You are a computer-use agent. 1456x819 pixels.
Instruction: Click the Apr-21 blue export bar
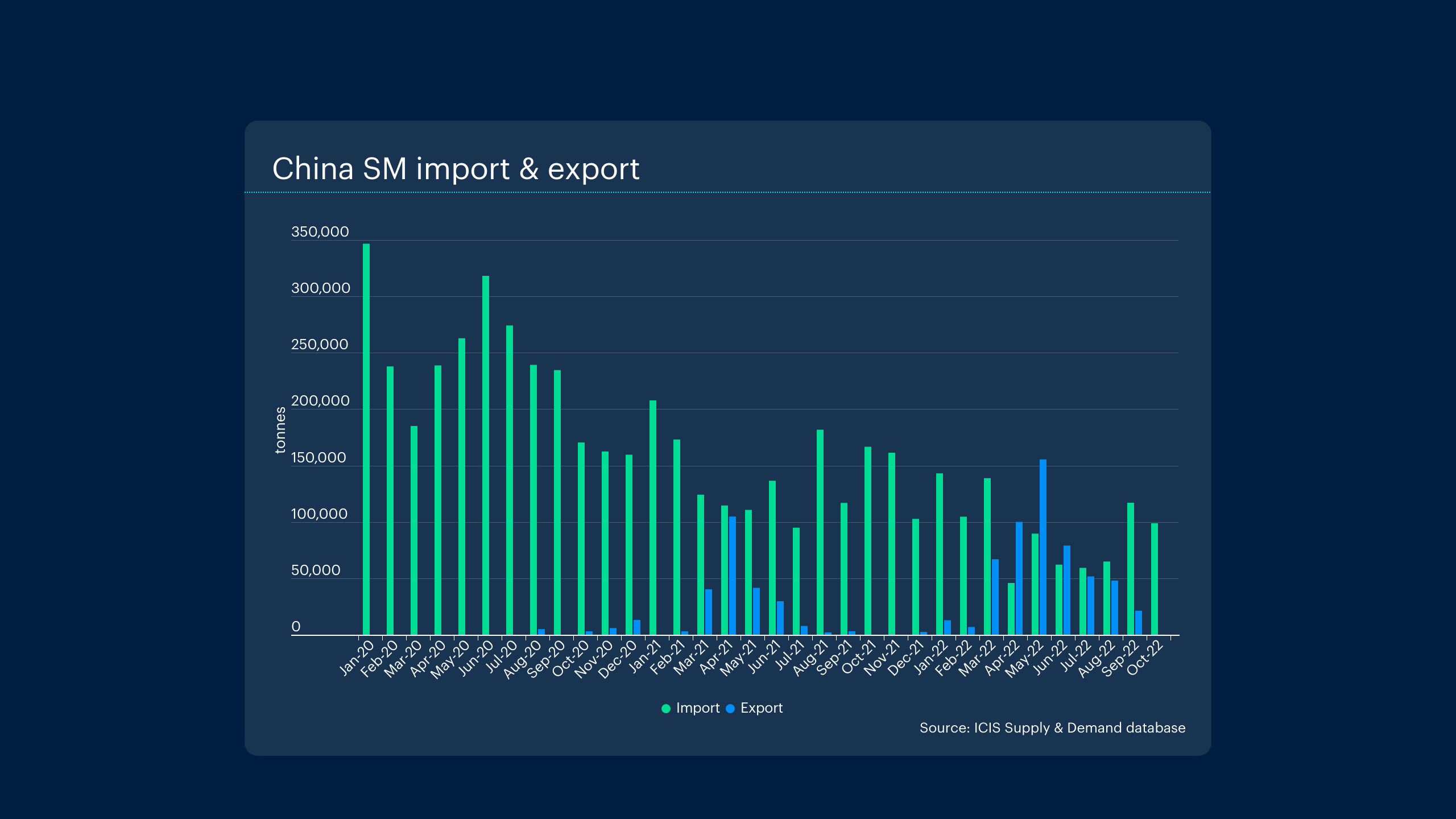pos(733,575)
